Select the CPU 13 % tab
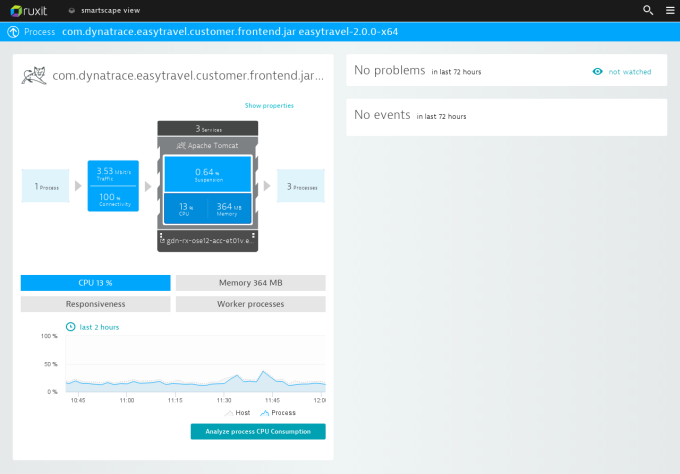Image resolution: width=680 pixels, height=474 pixels. click(x=95, y=283)
